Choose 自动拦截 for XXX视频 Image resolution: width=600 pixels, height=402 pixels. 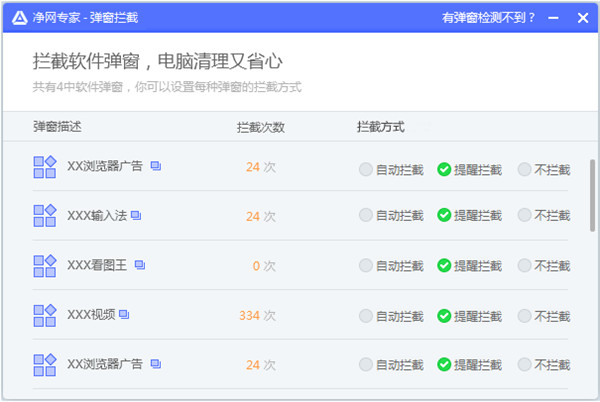(366, 316)
